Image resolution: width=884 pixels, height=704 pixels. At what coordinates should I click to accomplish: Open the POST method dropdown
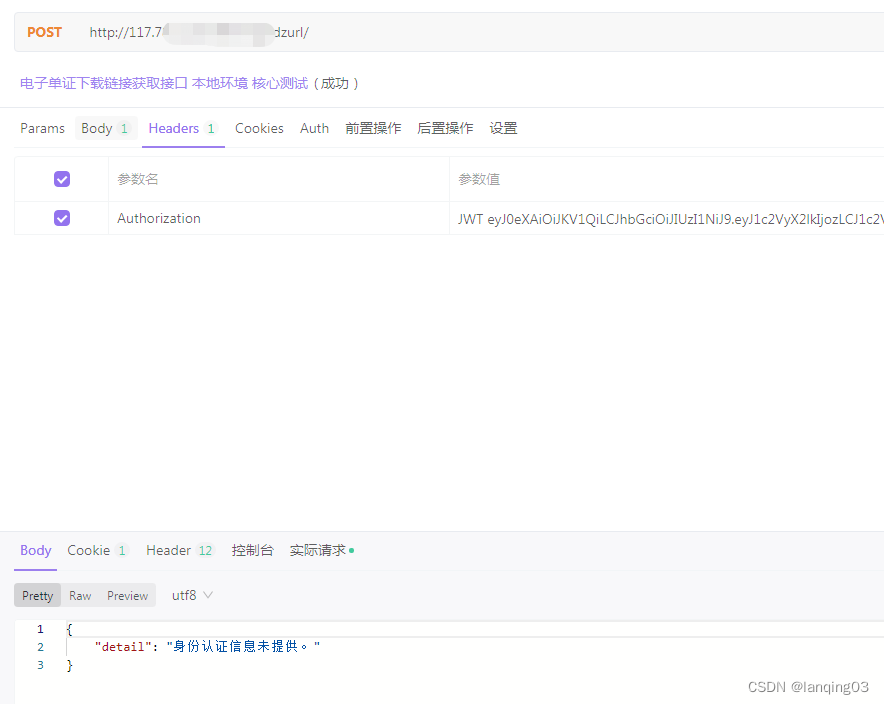(44, 31)
